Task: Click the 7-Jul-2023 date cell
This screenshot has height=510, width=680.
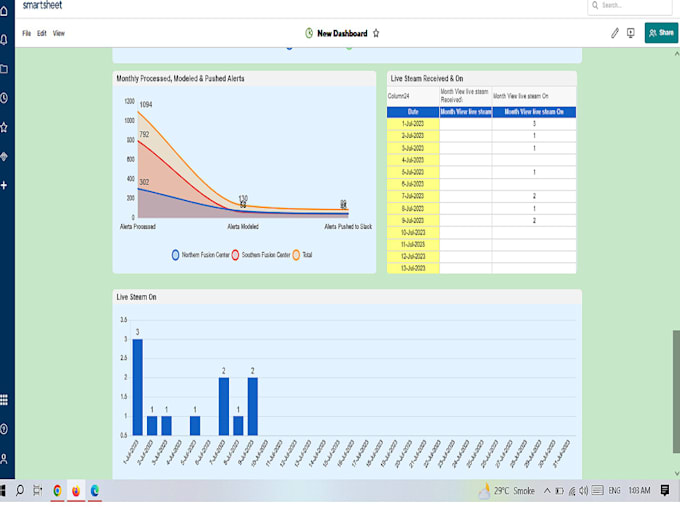Action: coord(413,196)
